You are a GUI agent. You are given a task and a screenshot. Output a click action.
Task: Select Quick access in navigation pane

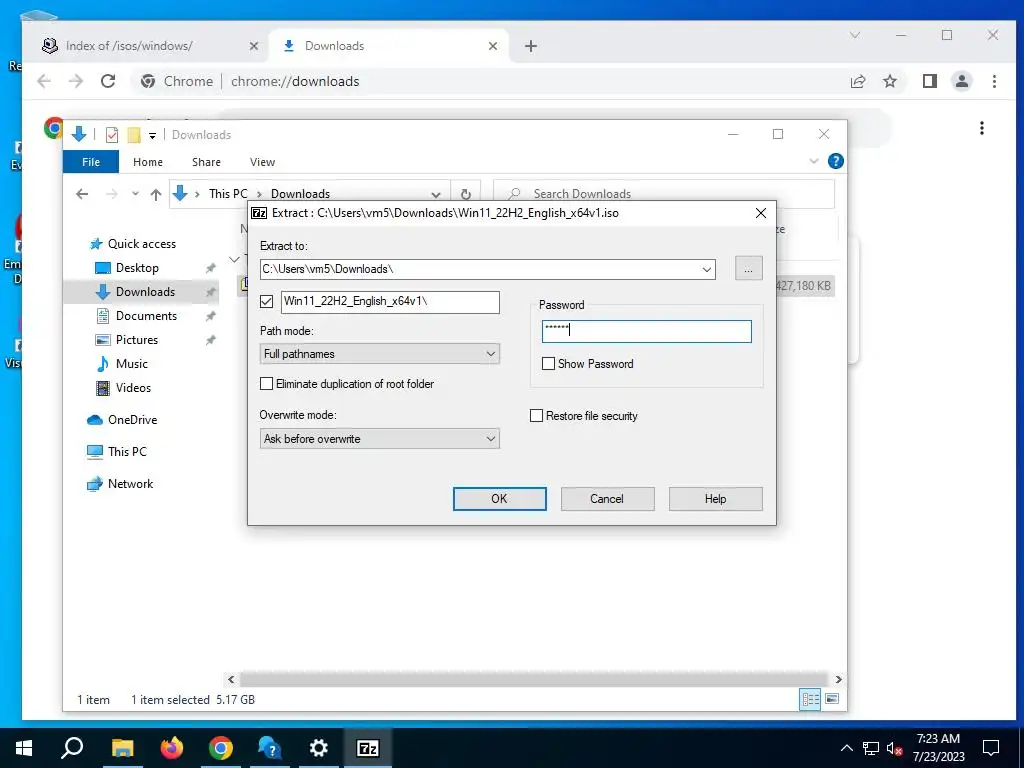[x=142, y=244]
